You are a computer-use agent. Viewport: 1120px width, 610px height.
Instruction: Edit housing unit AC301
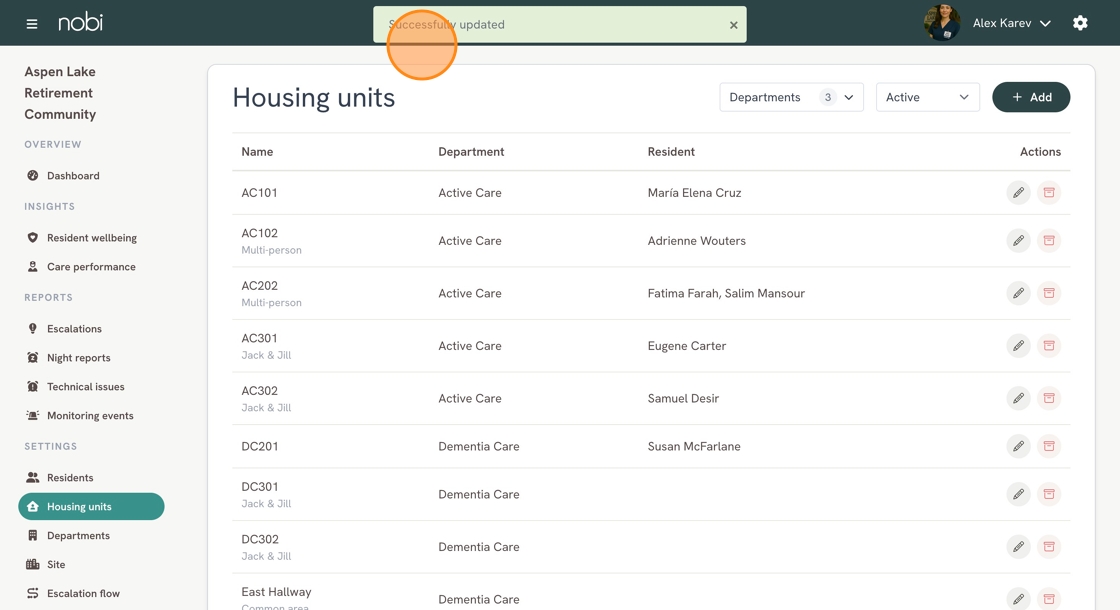(x=1018, y=346)
